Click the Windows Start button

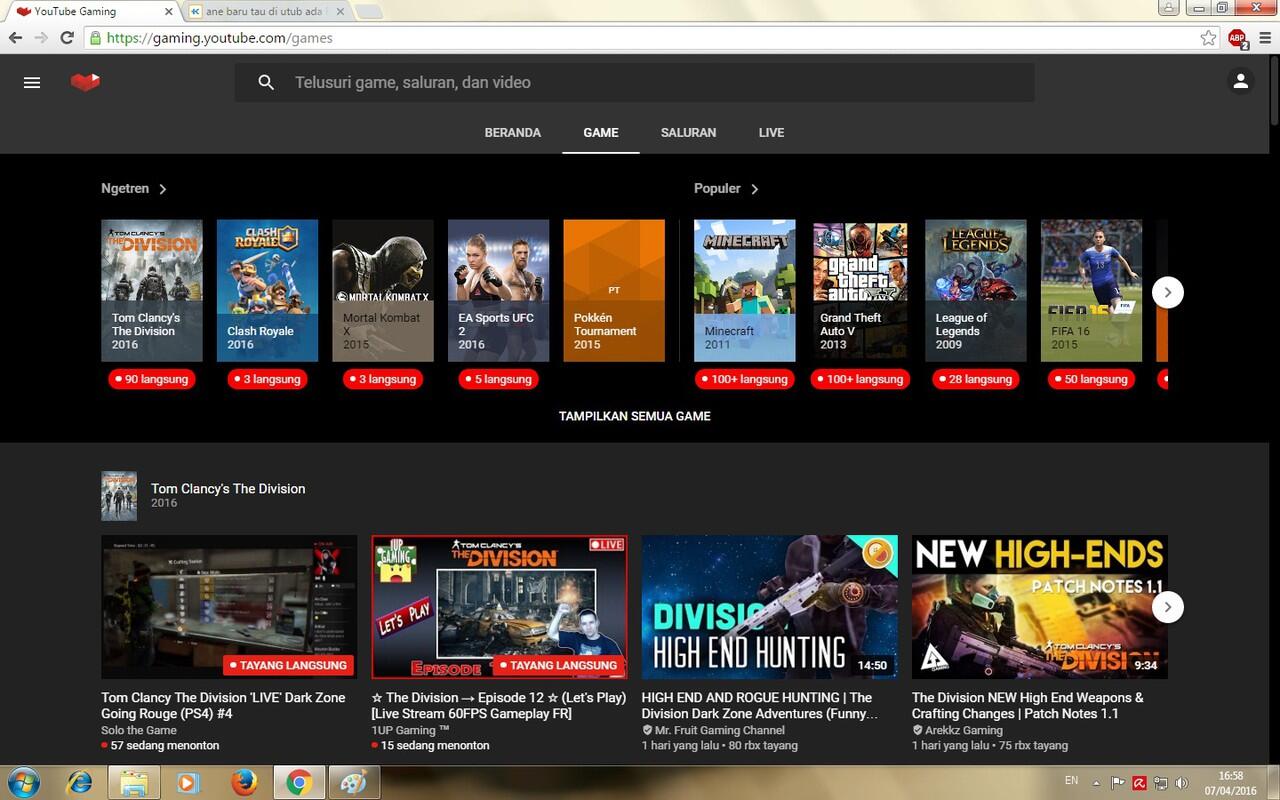click(23, 782)
